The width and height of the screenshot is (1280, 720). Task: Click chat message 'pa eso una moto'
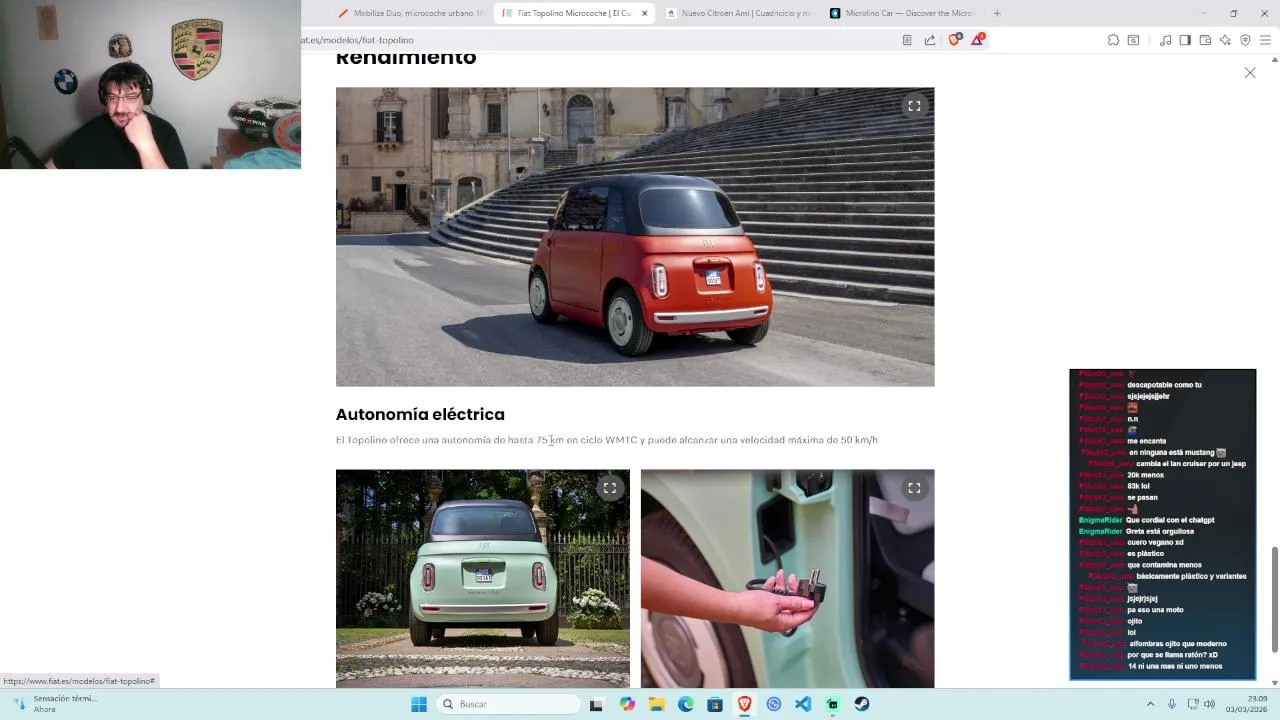[1155, 610]
